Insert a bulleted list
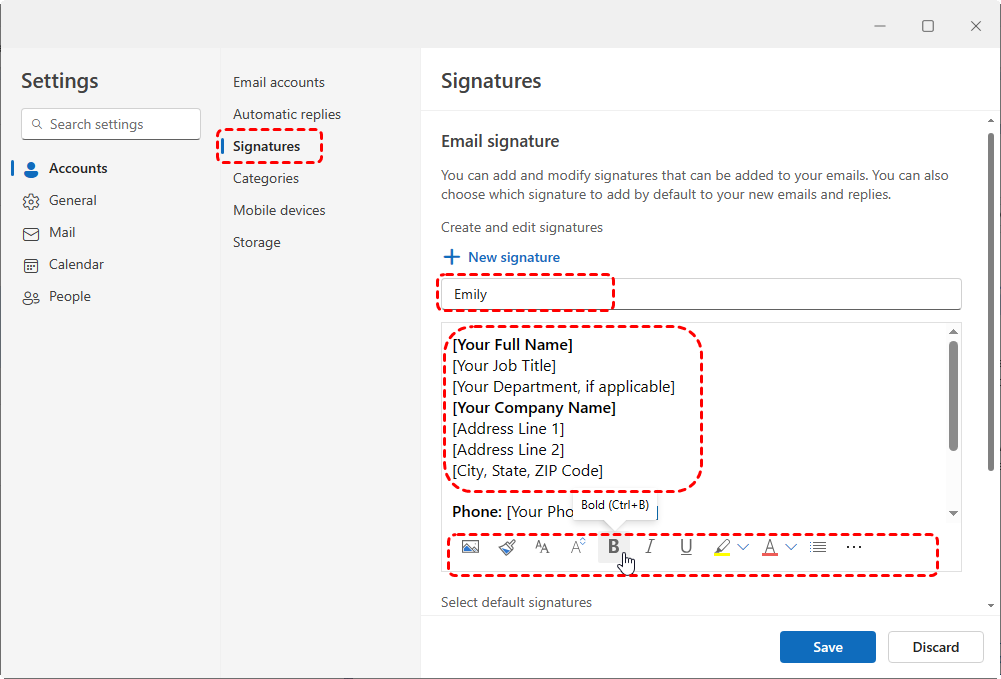 818,547
